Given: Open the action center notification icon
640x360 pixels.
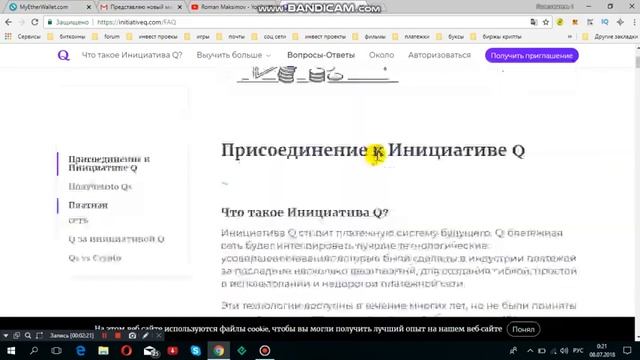Looking at the screenshot, I should pos(627,351).
